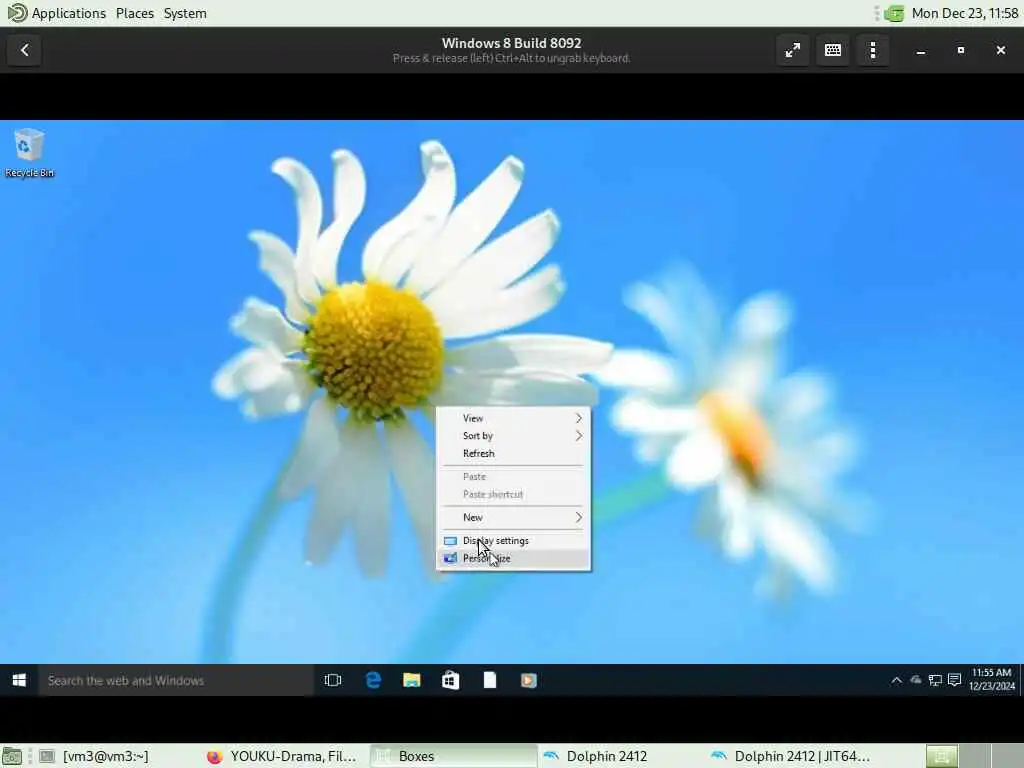This screenshot has width=1024, height=768.
Task: Open the keyboard shortcuts button in Boxes
Action: point(833,50)
